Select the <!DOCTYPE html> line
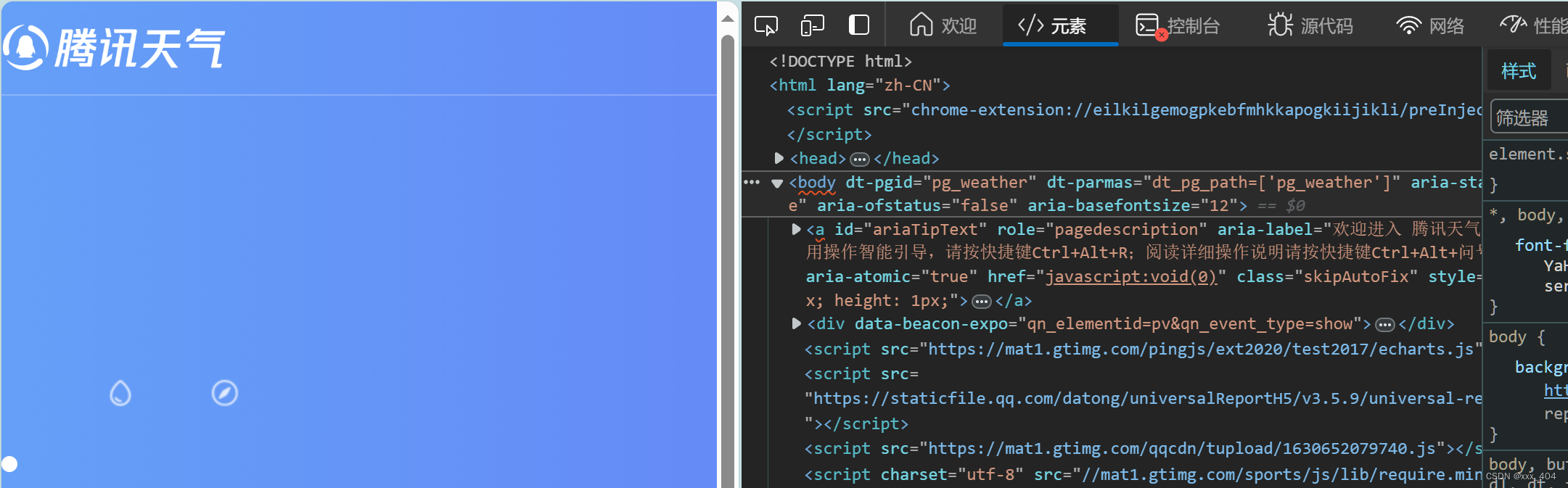1568x488 pixels. pos(840,61)
